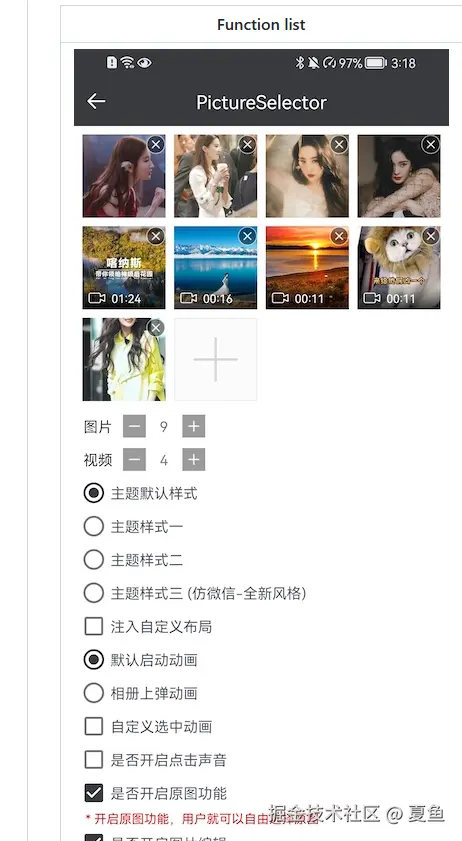Select the 主题样式一 radio option
This screenshot has width=462, height=841.
[93, 526]
